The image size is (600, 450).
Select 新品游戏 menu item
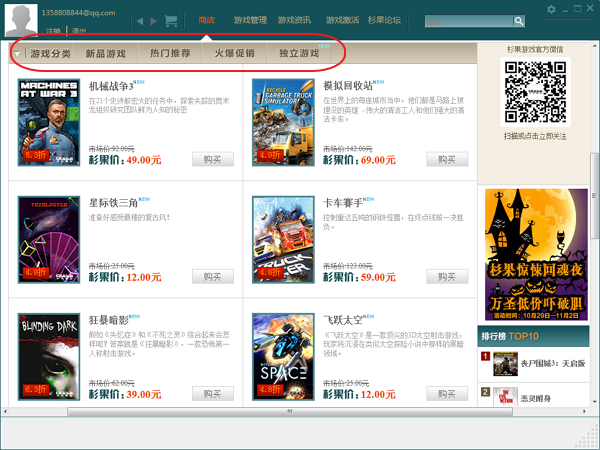click(x=106, y=54)
